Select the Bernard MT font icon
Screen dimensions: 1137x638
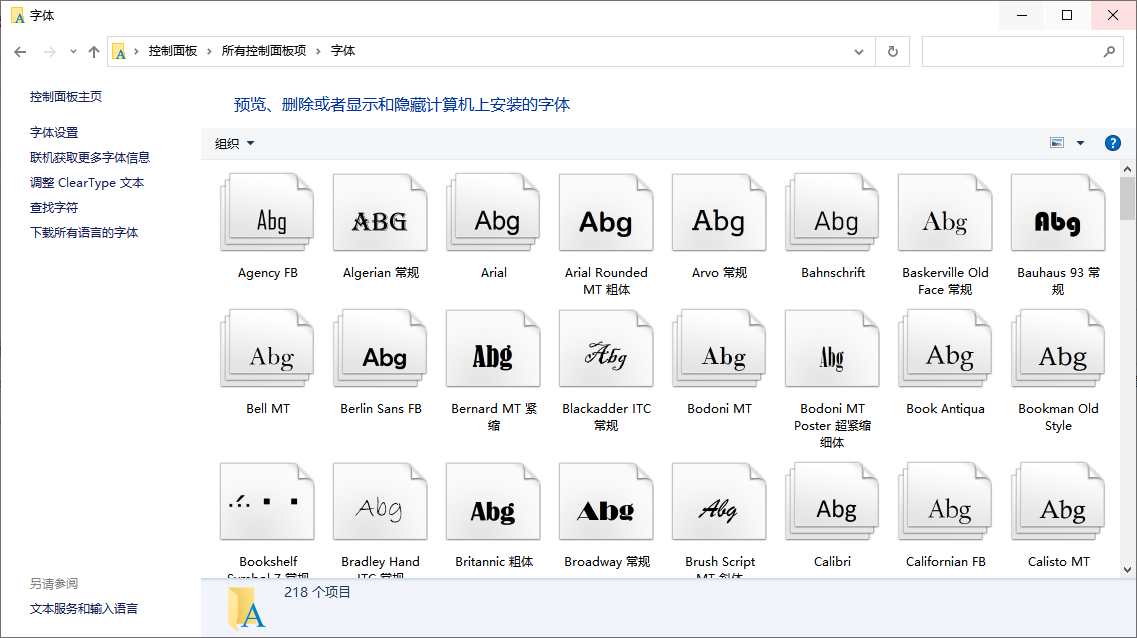click(493, 349)
